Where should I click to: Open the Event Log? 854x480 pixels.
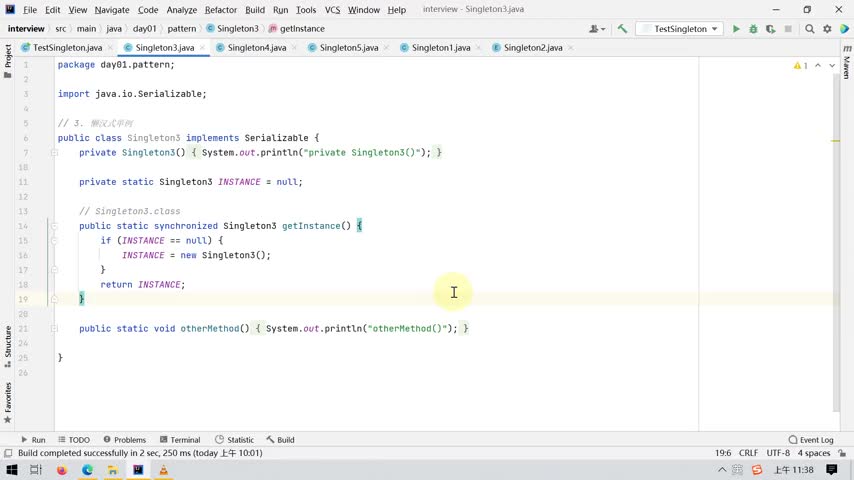(811, 440)
